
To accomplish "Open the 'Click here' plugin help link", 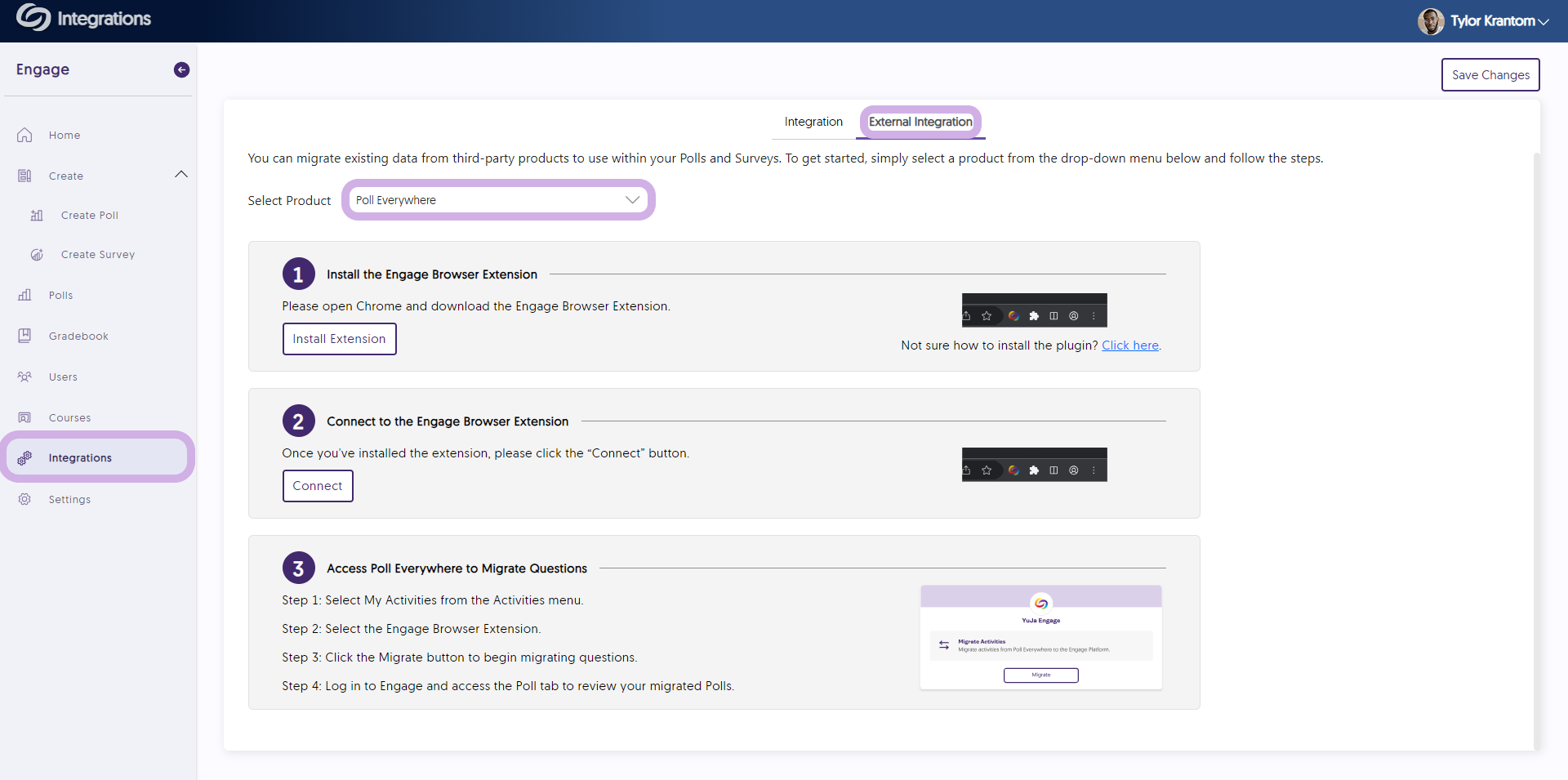I will coord(1130,345).
